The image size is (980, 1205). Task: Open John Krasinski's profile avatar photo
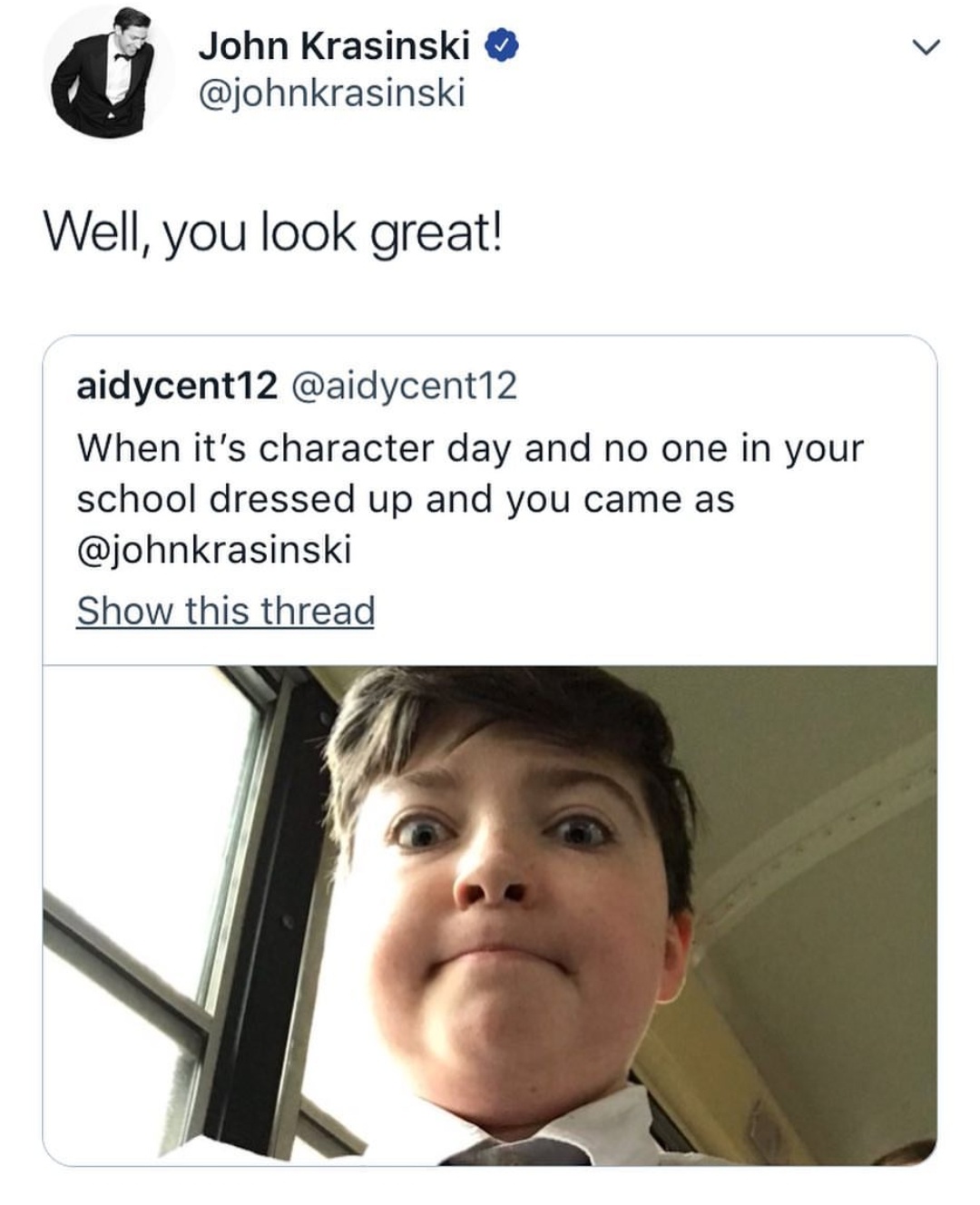tap(105, 72)
